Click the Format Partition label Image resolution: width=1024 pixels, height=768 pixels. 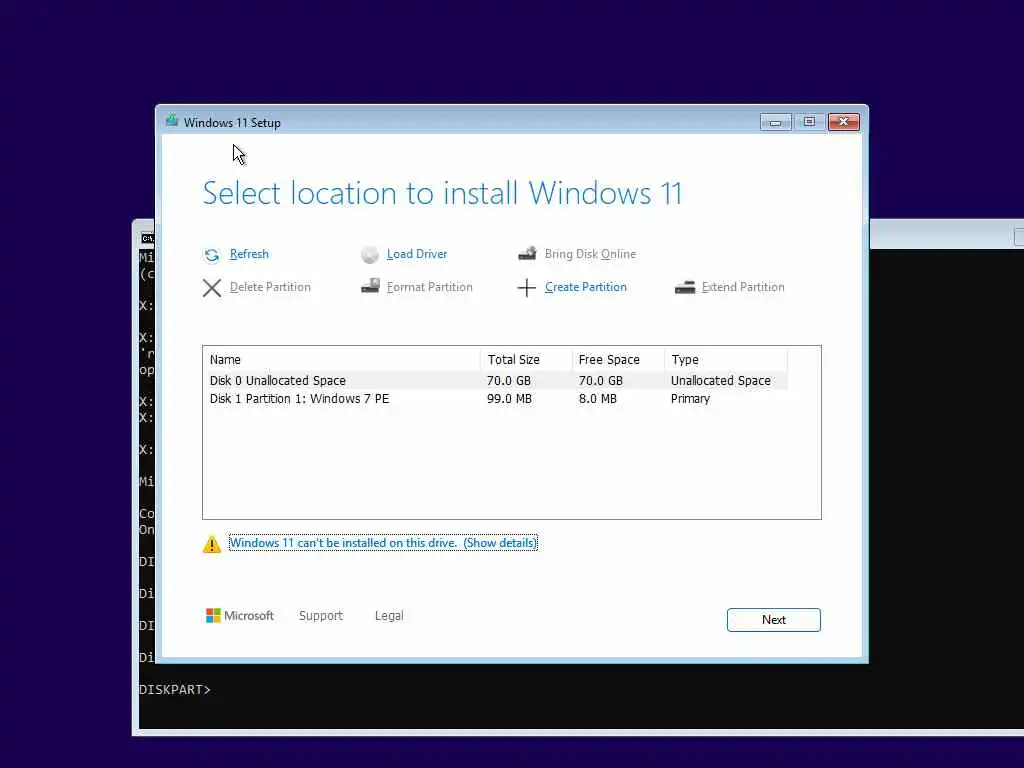tap(429, 287)
